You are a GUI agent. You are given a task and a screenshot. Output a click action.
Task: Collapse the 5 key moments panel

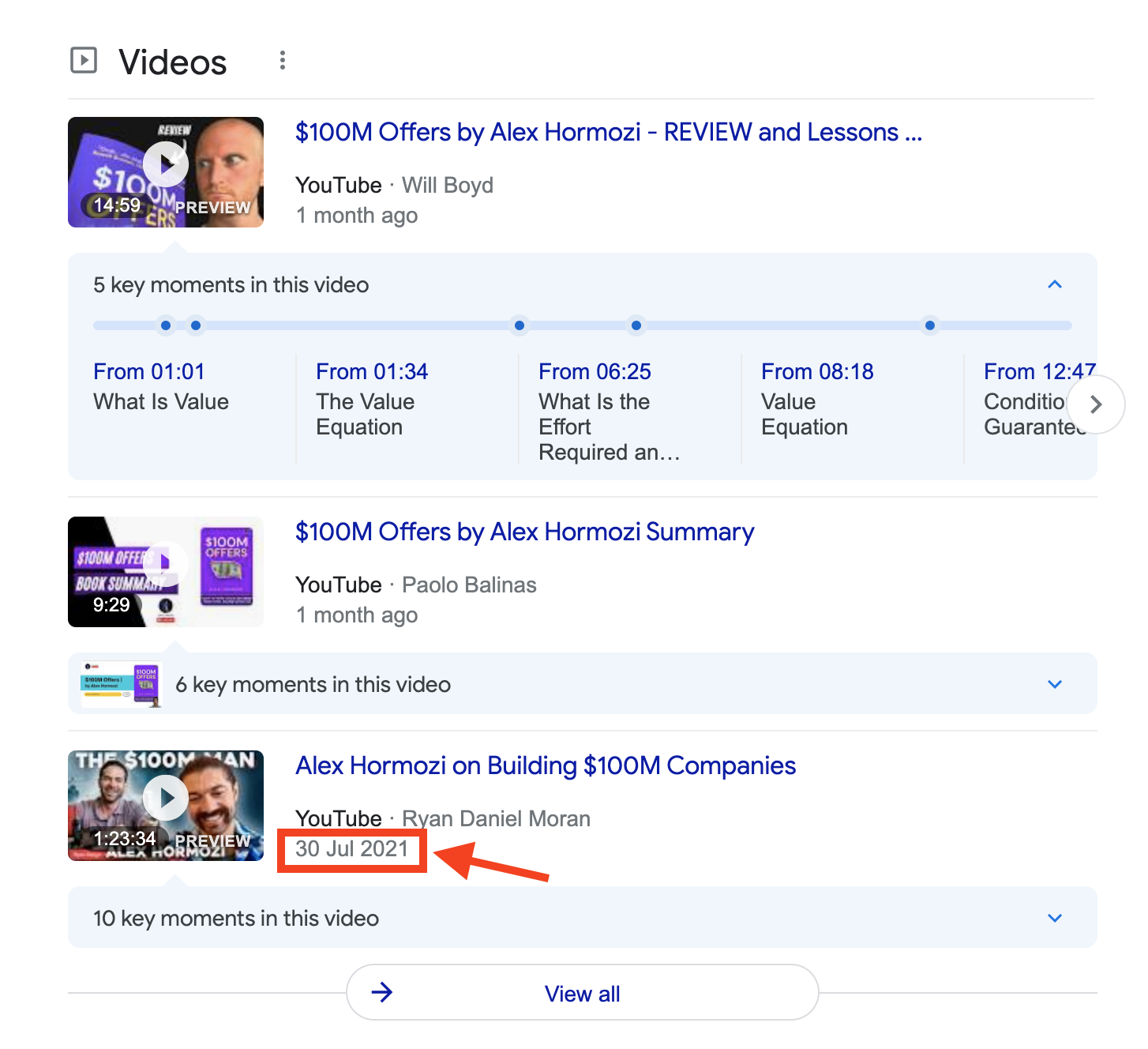click(x=1055, y=284)
